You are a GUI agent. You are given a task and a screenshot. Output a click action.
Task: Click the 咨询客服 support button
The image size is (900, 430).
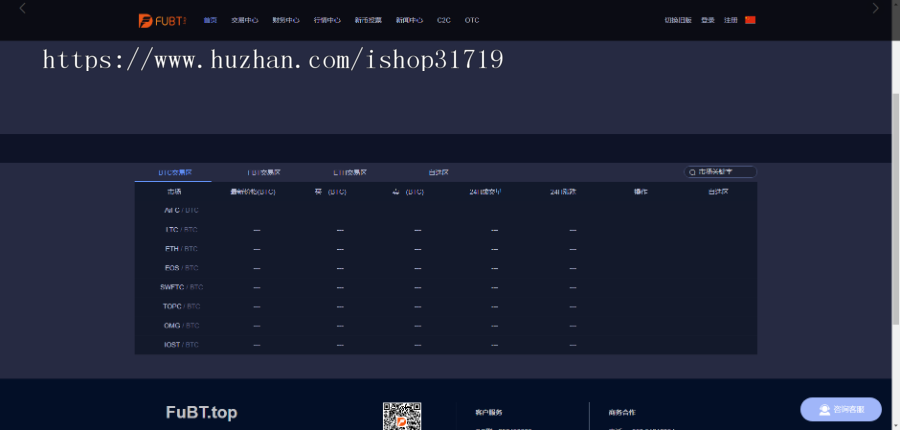coord(841,409)
